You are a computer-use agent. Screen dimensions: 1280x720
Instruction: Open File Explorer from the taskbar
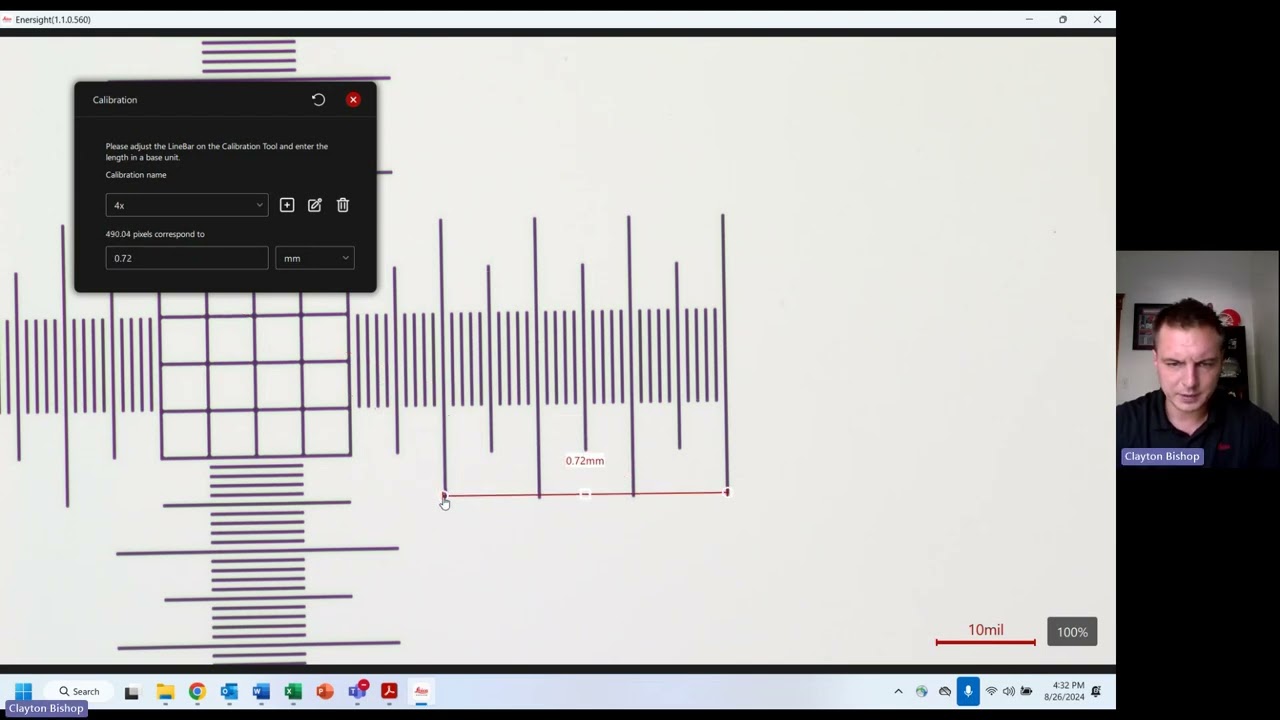point(165,691)
